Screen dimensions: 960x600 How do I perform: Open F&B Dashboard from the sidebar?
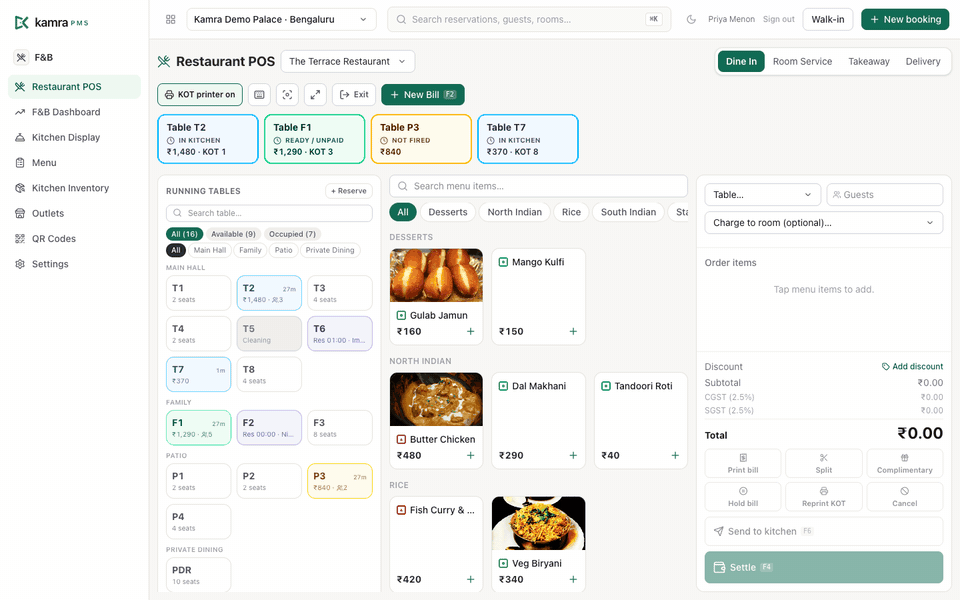(x=74, y=112)
